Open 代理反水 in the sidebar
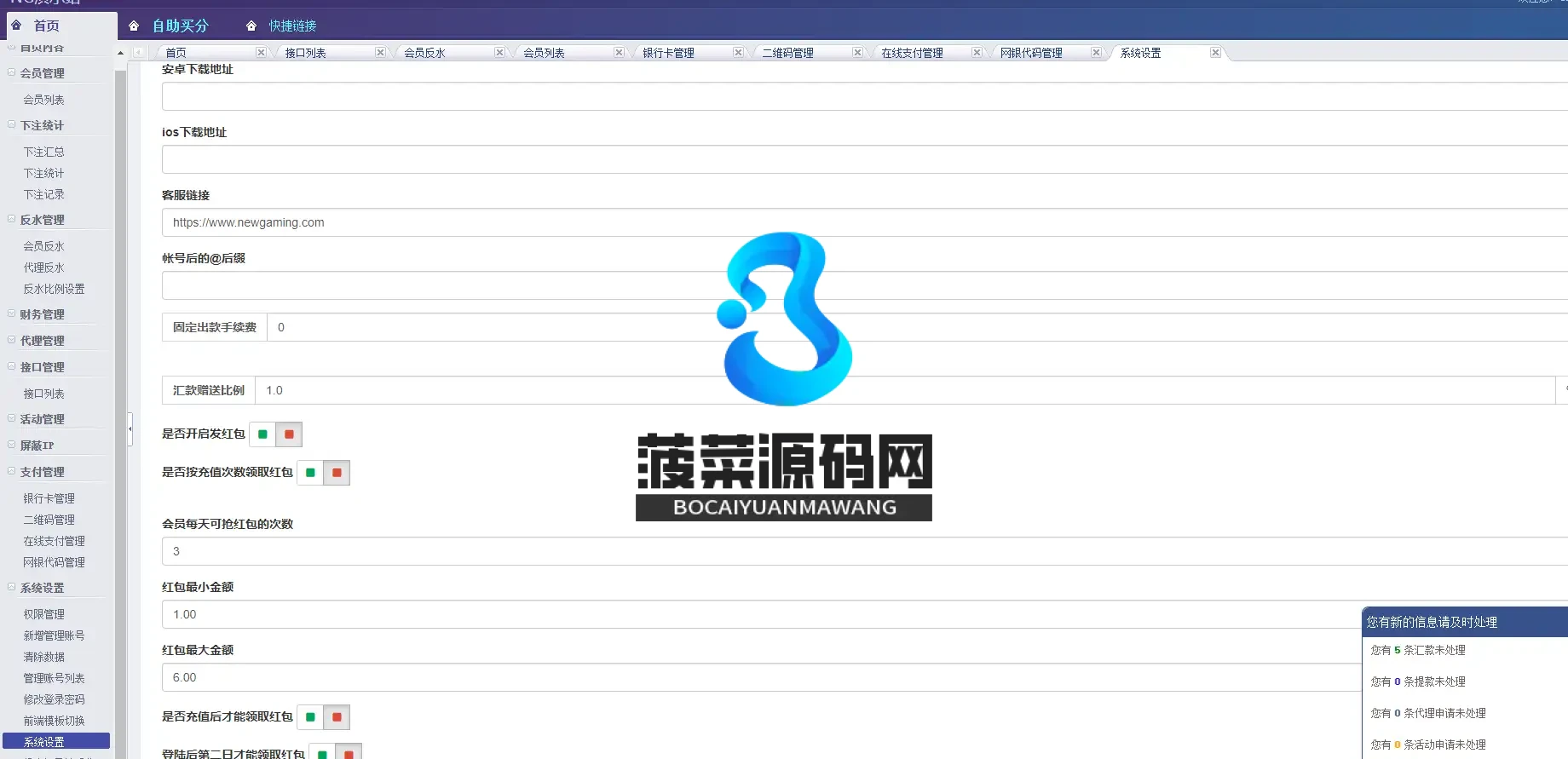The width and height of the screenshot is (1568, 759). point(44,267)
